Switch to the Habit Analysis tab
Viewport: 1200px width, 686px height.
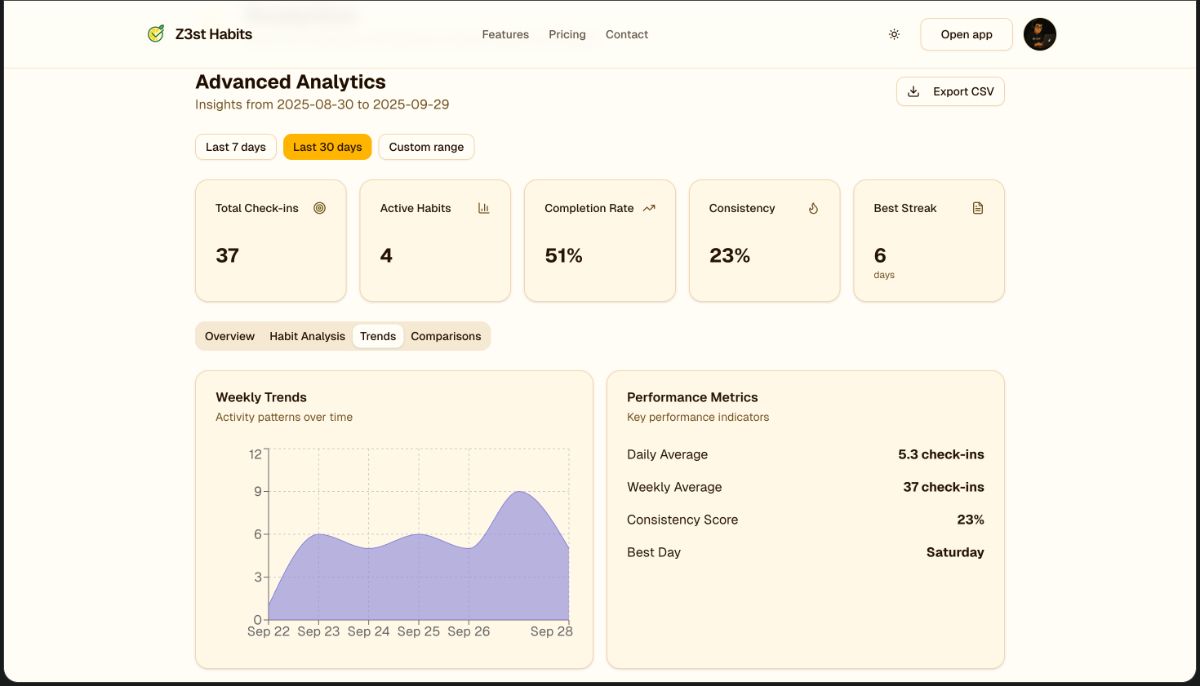point(307,336)
